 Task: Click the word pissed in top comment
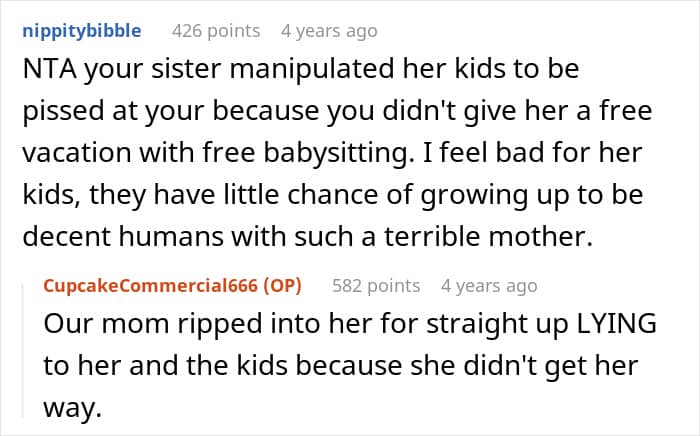[63, 111]
